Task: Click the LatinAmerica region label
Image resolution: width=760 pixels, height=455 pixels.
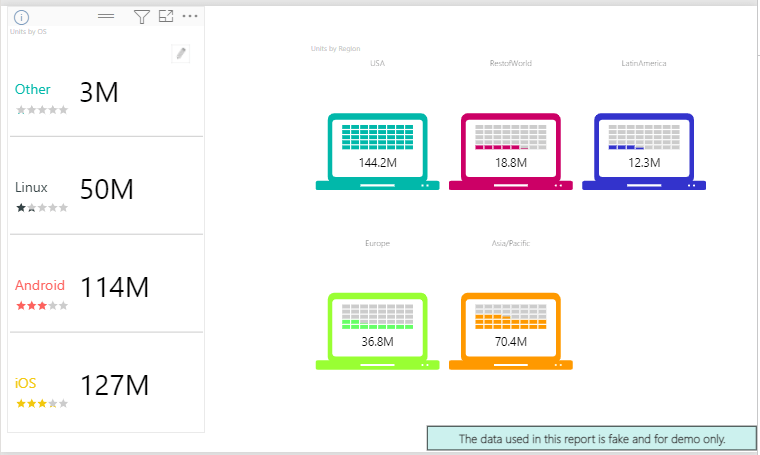Action: point(644,63)
